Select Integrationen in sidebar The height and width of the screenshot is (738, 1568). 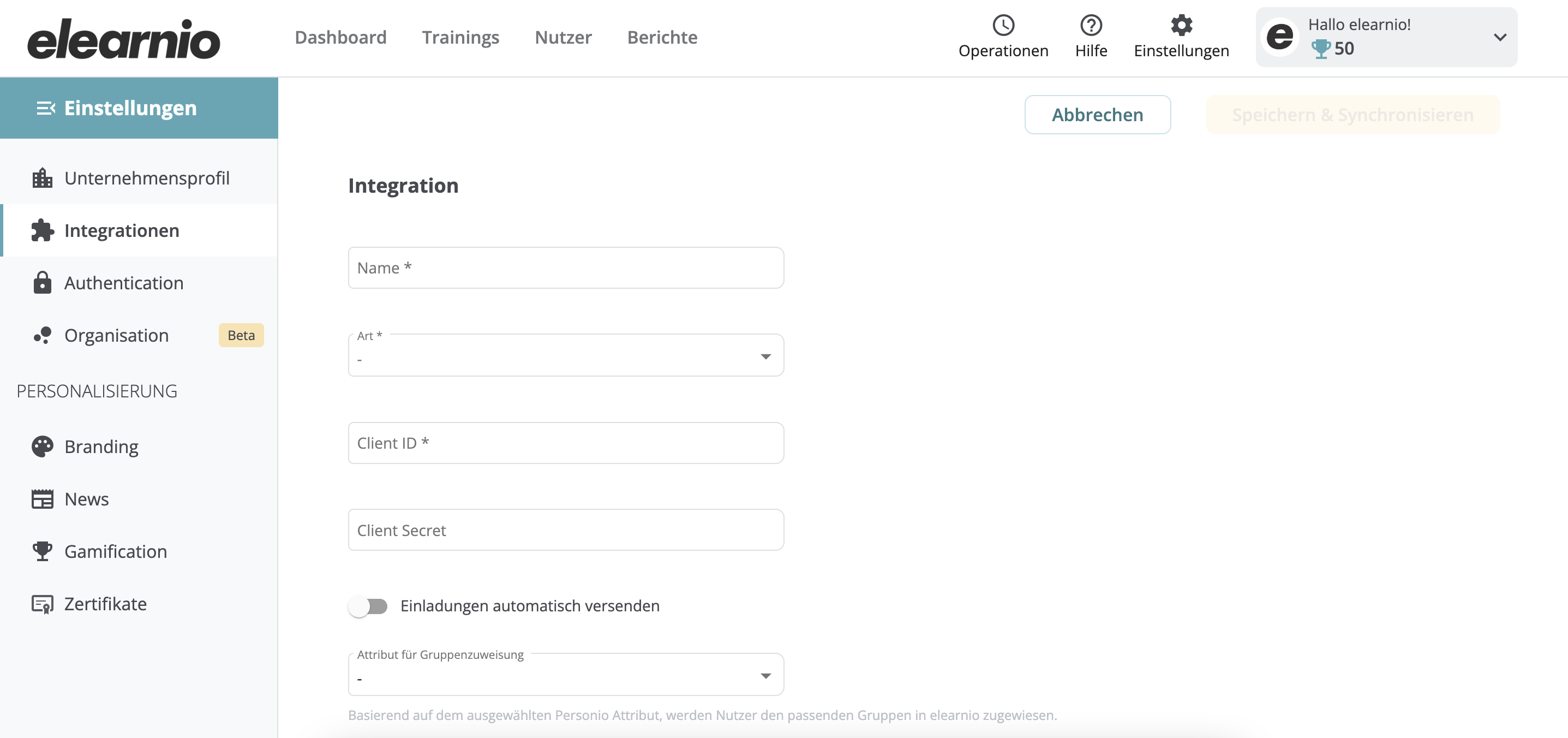coord(139,230)
